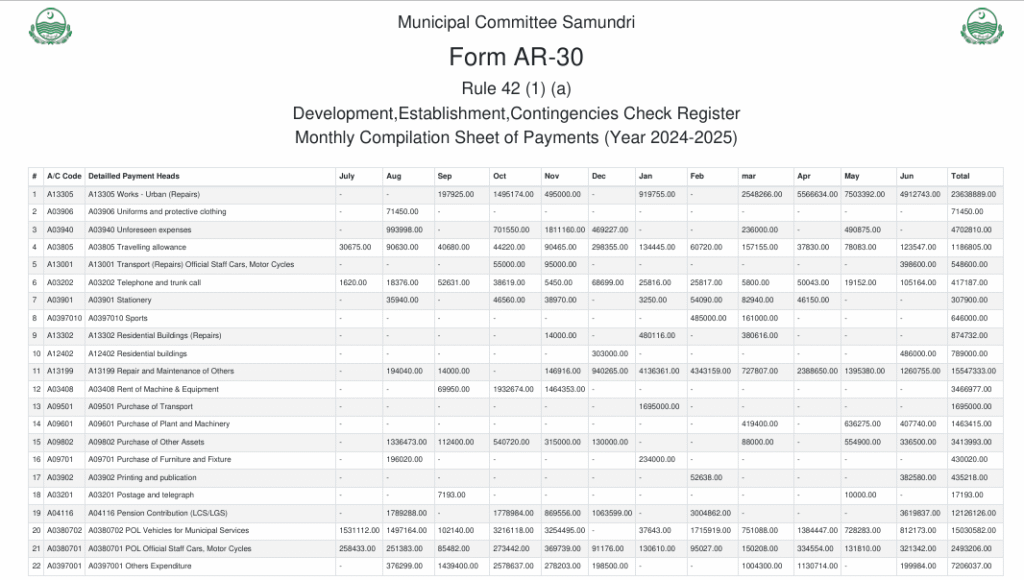The height and width of the screenshot is (580, 1024).
Task: Select the A13305 Works - Urban (Repairs) row
Action: 144,194
